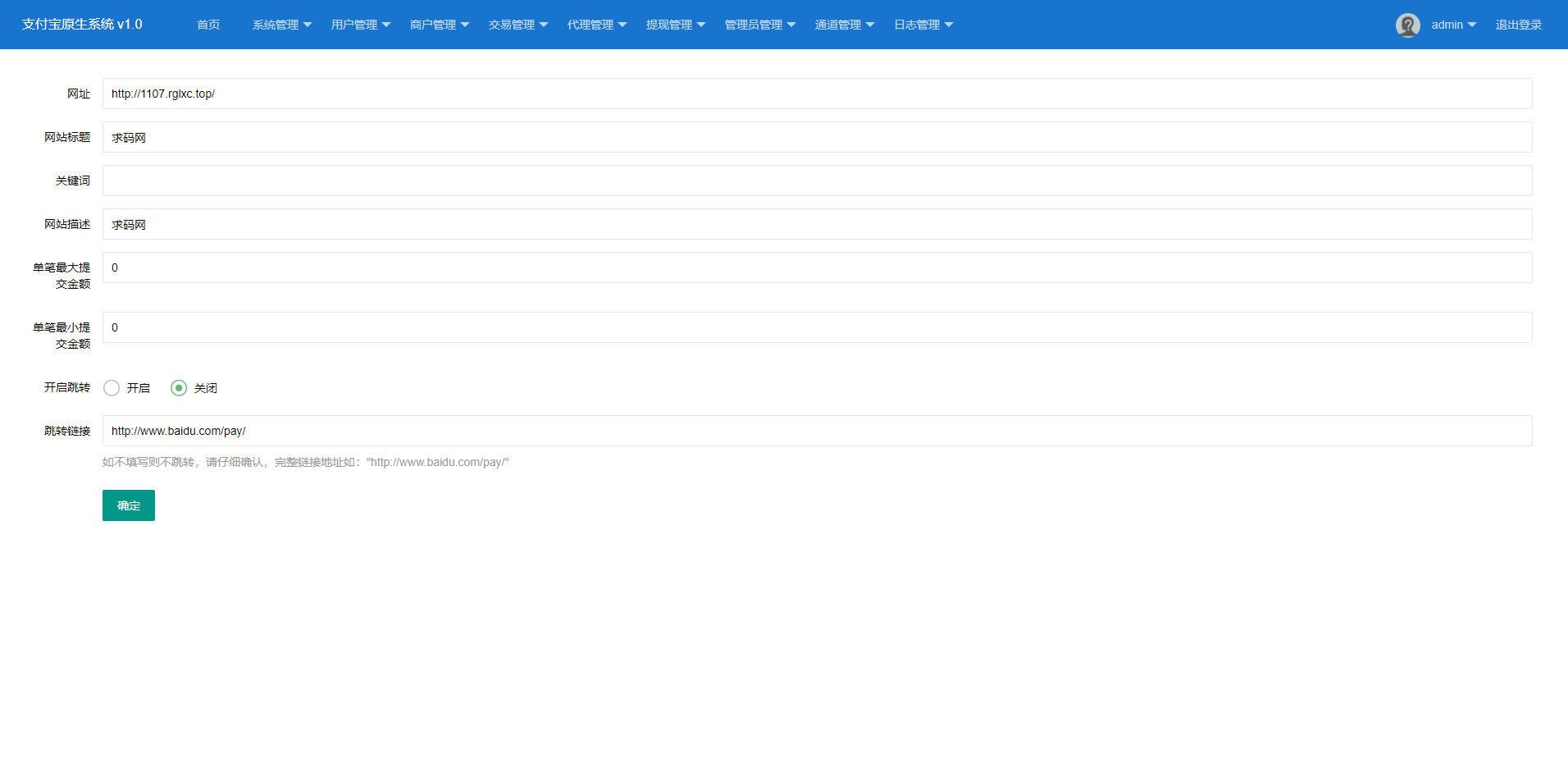Click the 跳转链接 input field
This screenshot has width=1568, height=768.
pos(816,431)
